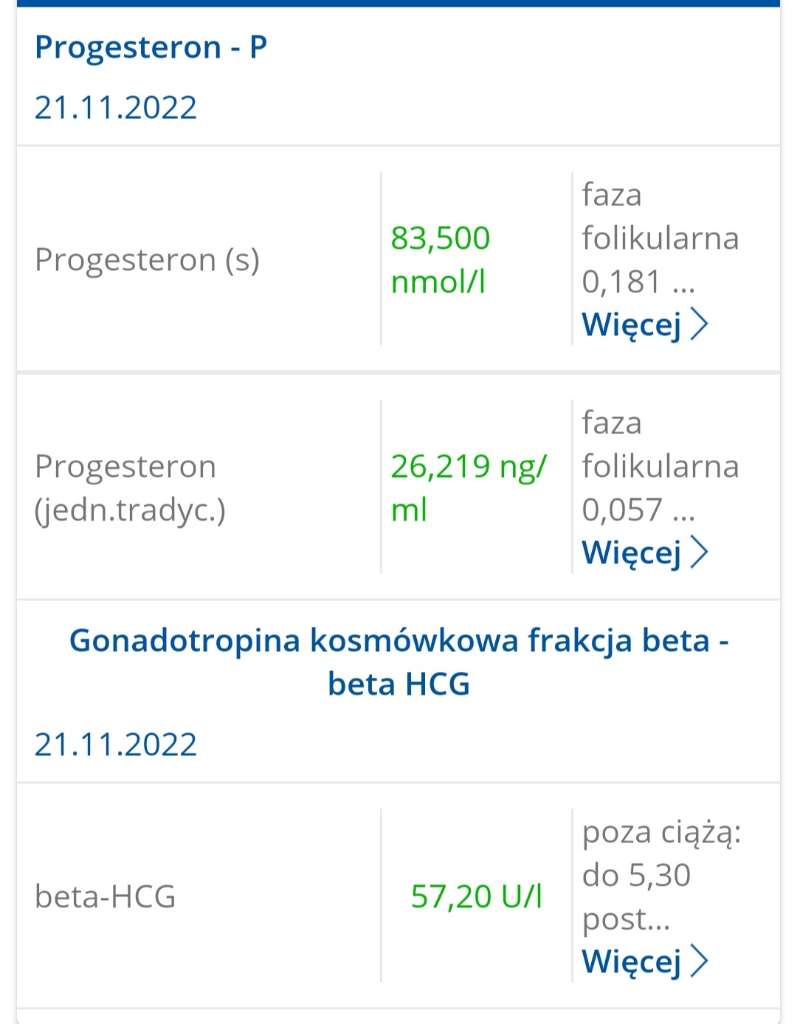Expand the chevron in the beta-HCG row
The width and height of the screenshot is (797, 1024).
[699, 961]
